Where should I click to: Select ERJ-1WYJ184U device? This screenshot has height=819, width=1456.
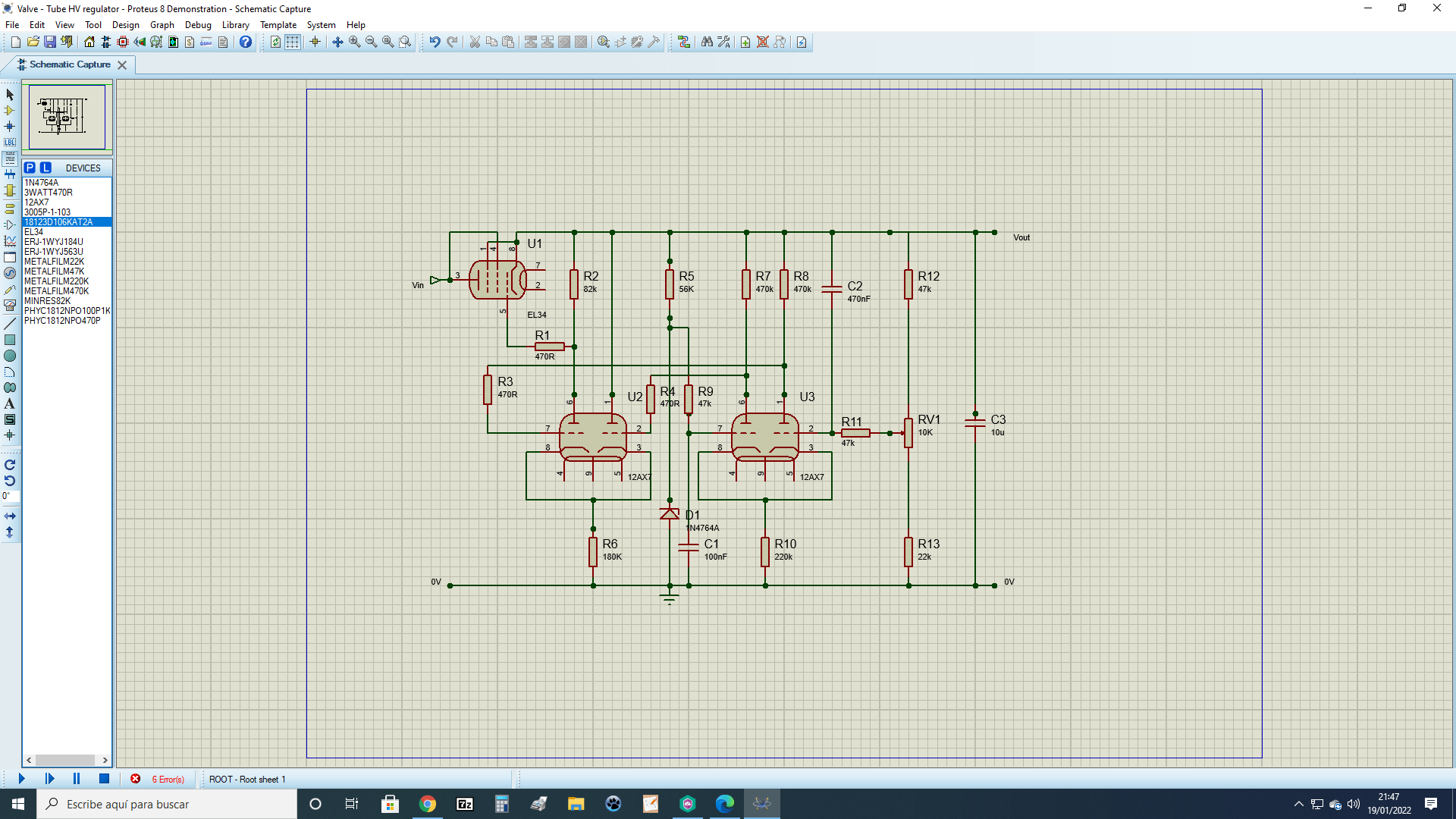click(54, 242)
